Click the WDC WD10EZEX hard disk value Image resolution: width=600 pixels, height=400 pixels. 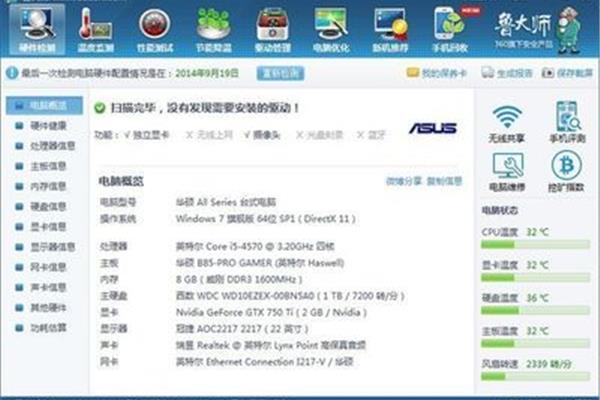290,296
